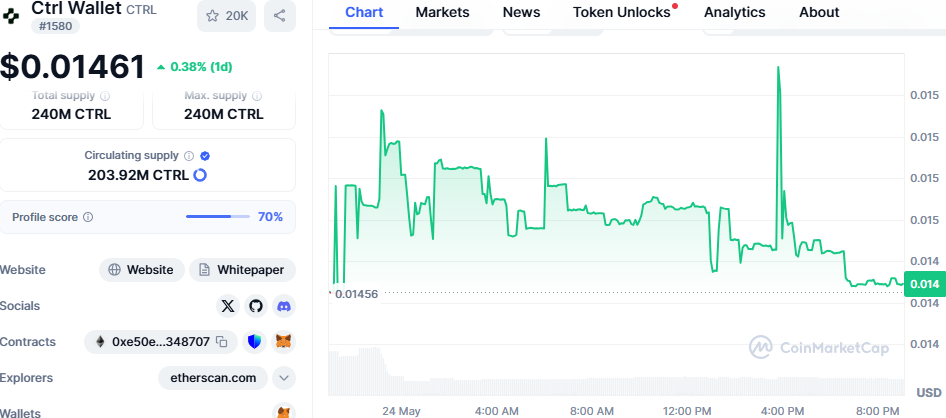Click the contract address 0xe50e...348707
The image size is (946, 418).
click(x=160, y=342)
